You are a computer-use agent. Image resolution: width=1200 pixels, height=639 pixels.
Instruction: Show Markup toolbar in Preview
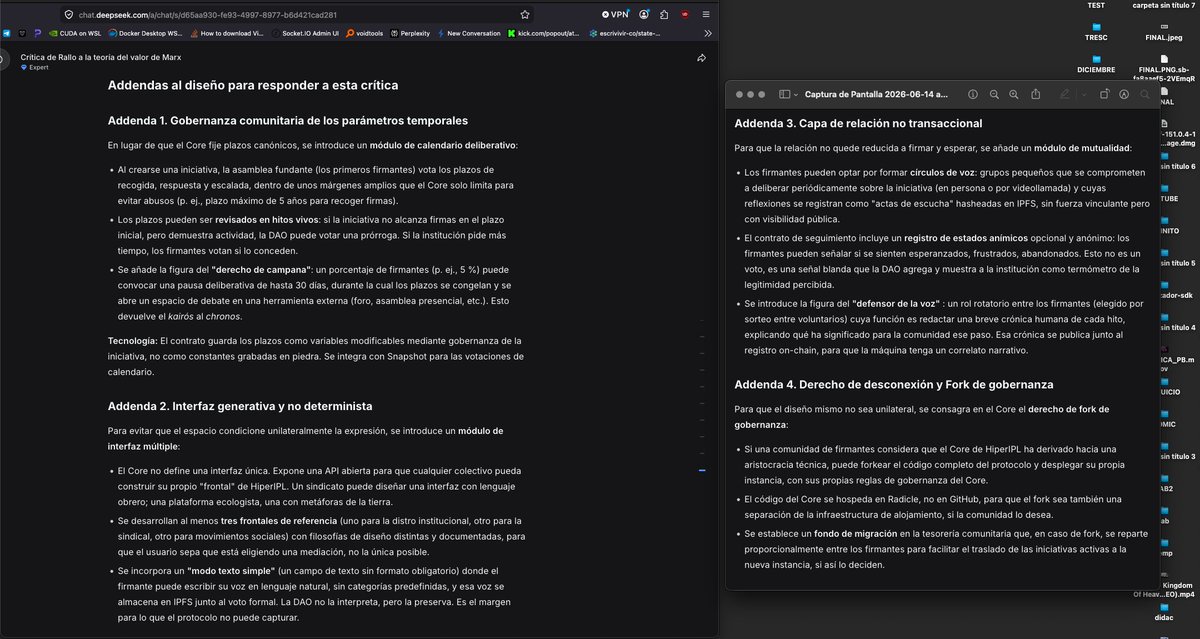(x=1124, y=94)
